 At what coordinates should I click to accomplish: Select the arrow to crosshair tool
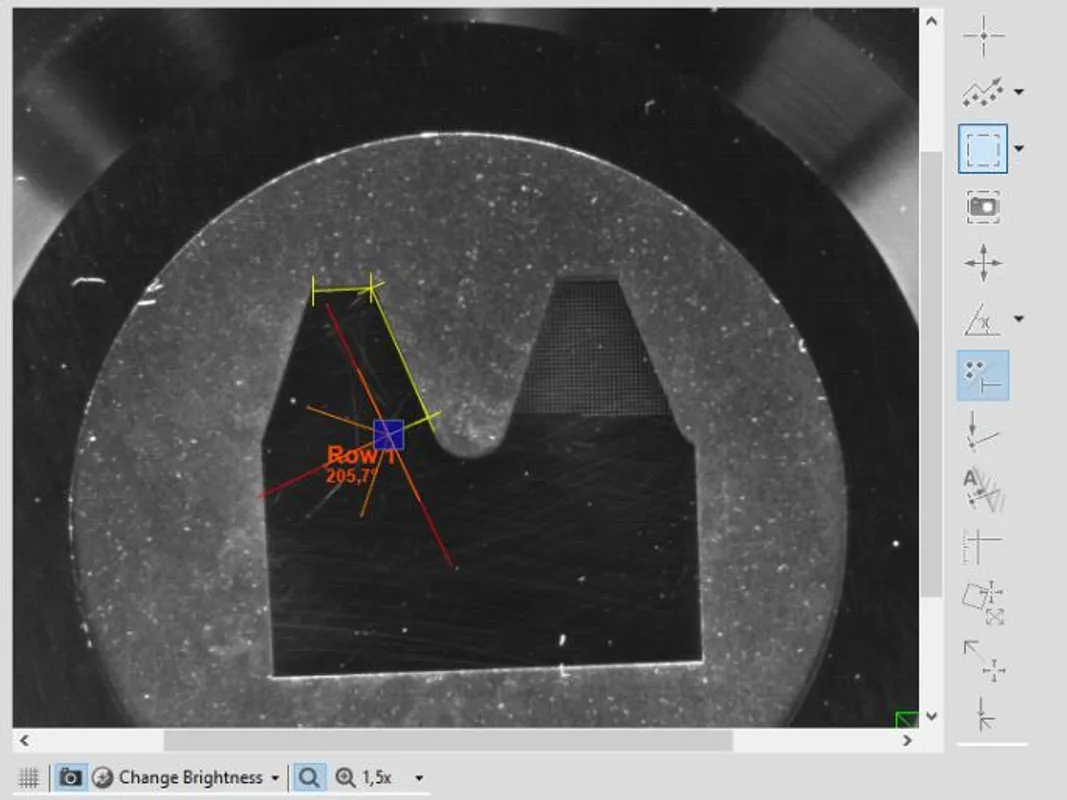[x=984, y=659]
